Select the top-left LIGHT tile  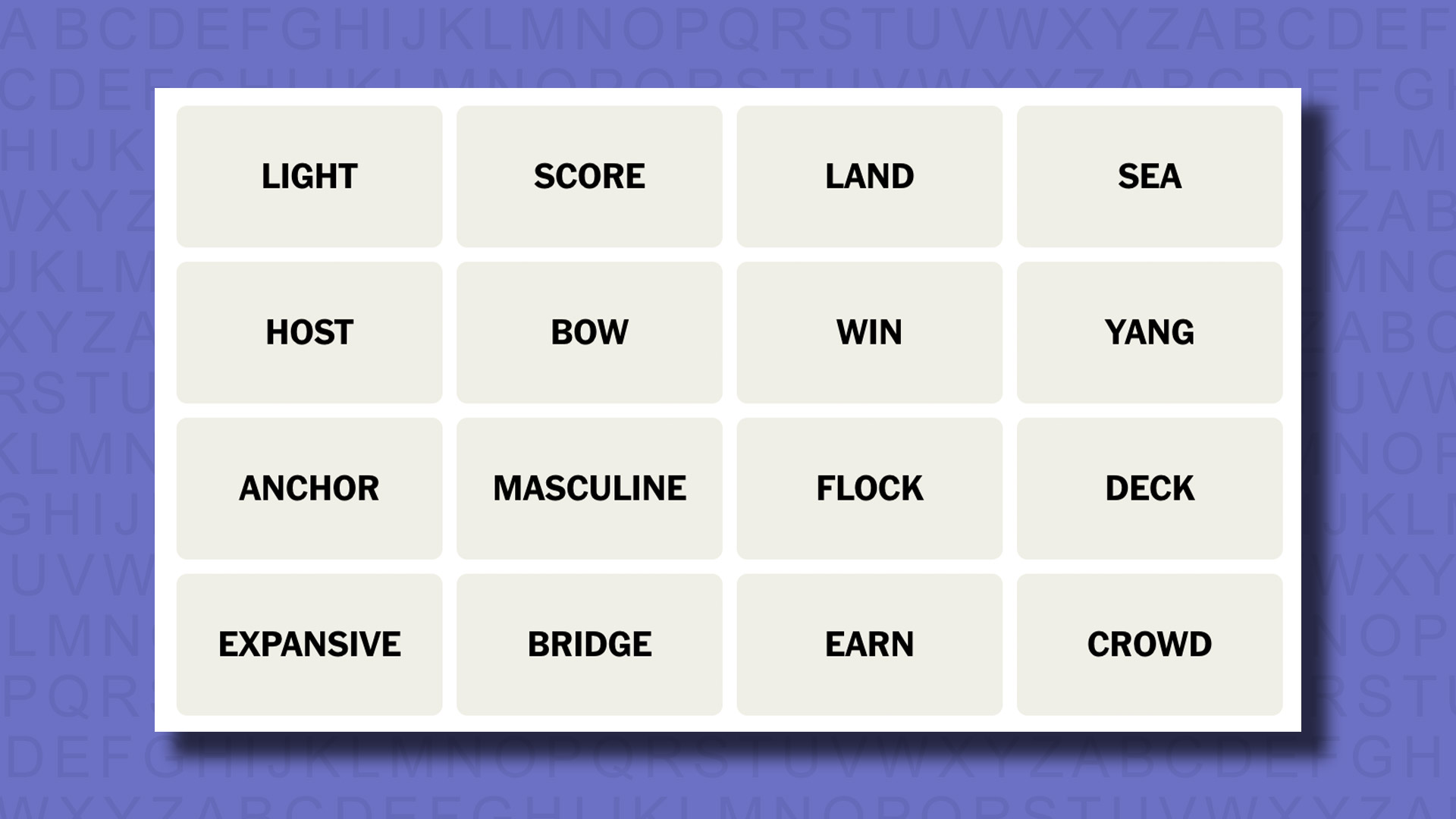click(x=309, y=176)
